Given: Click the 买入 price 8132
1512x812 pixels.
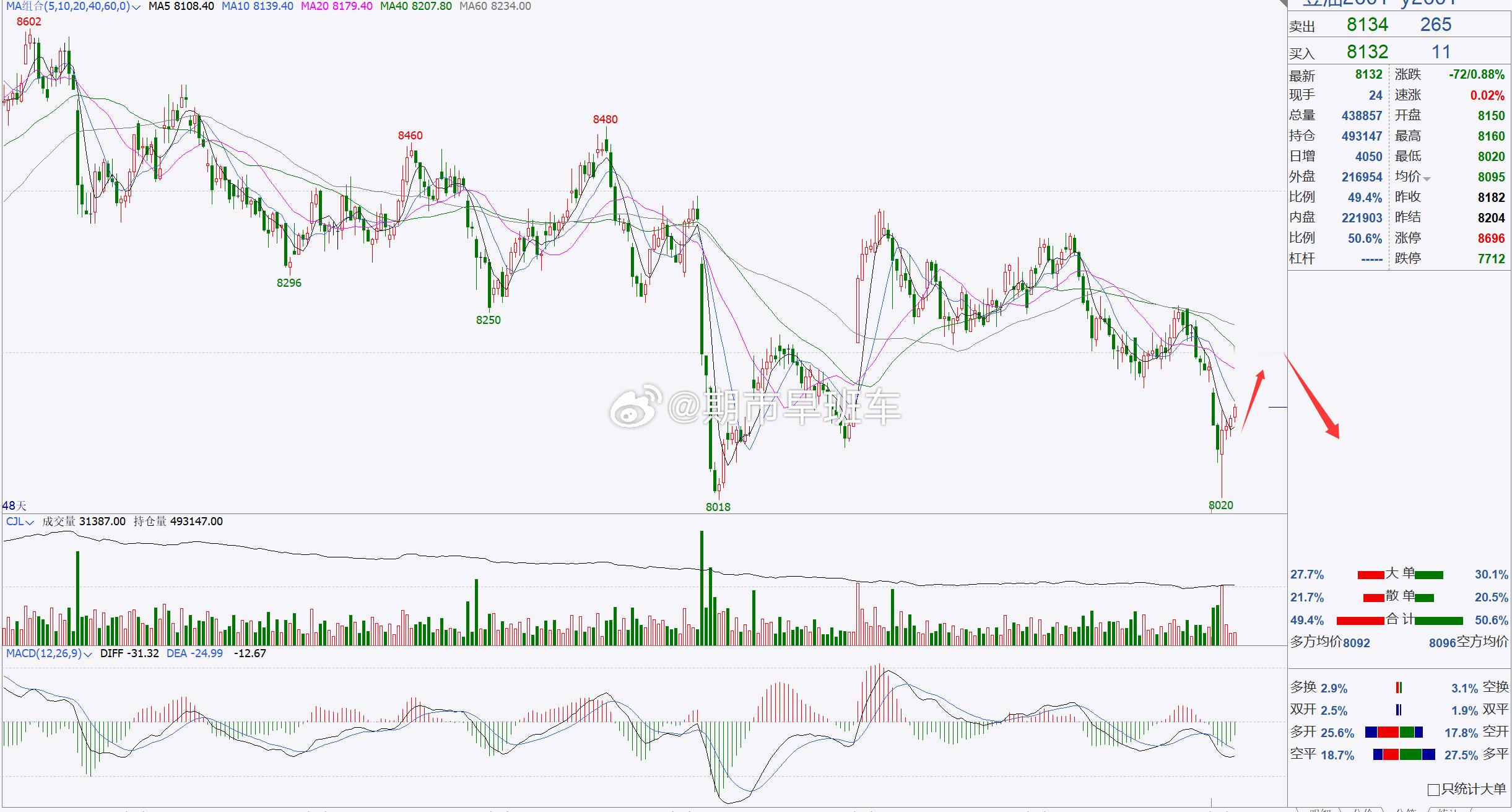Looking at the screenshot, I should (1367, 52).
